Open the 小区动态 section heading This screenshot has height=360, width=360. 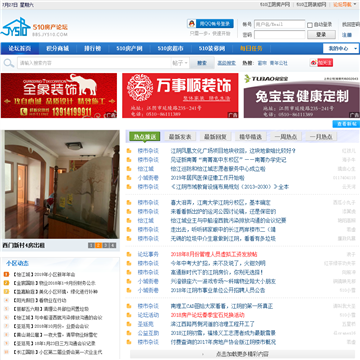pos(17,263)
